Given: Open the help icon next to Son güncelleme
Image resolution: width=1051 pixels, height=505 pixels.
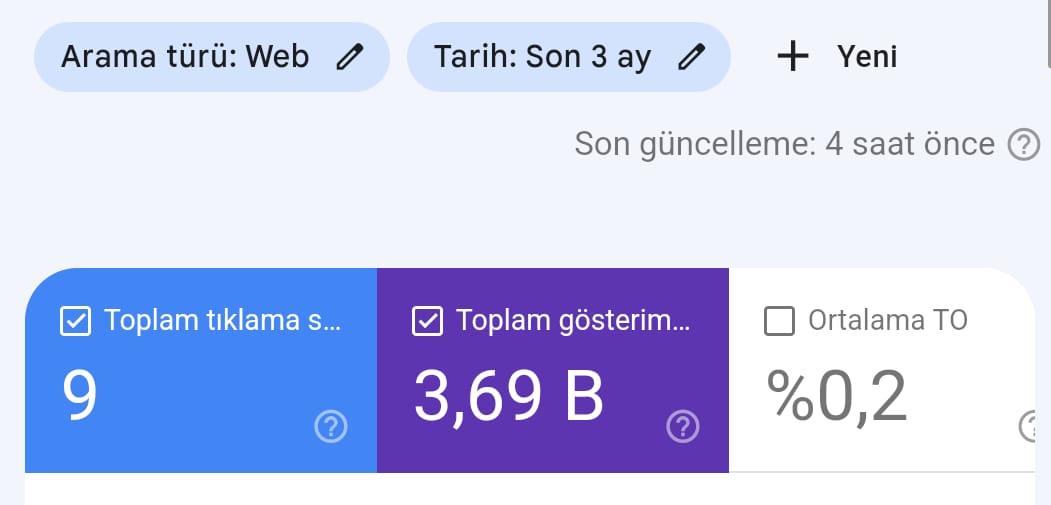Looking at the screenshot, I should pyautogui.click(x=1024, y=144).
